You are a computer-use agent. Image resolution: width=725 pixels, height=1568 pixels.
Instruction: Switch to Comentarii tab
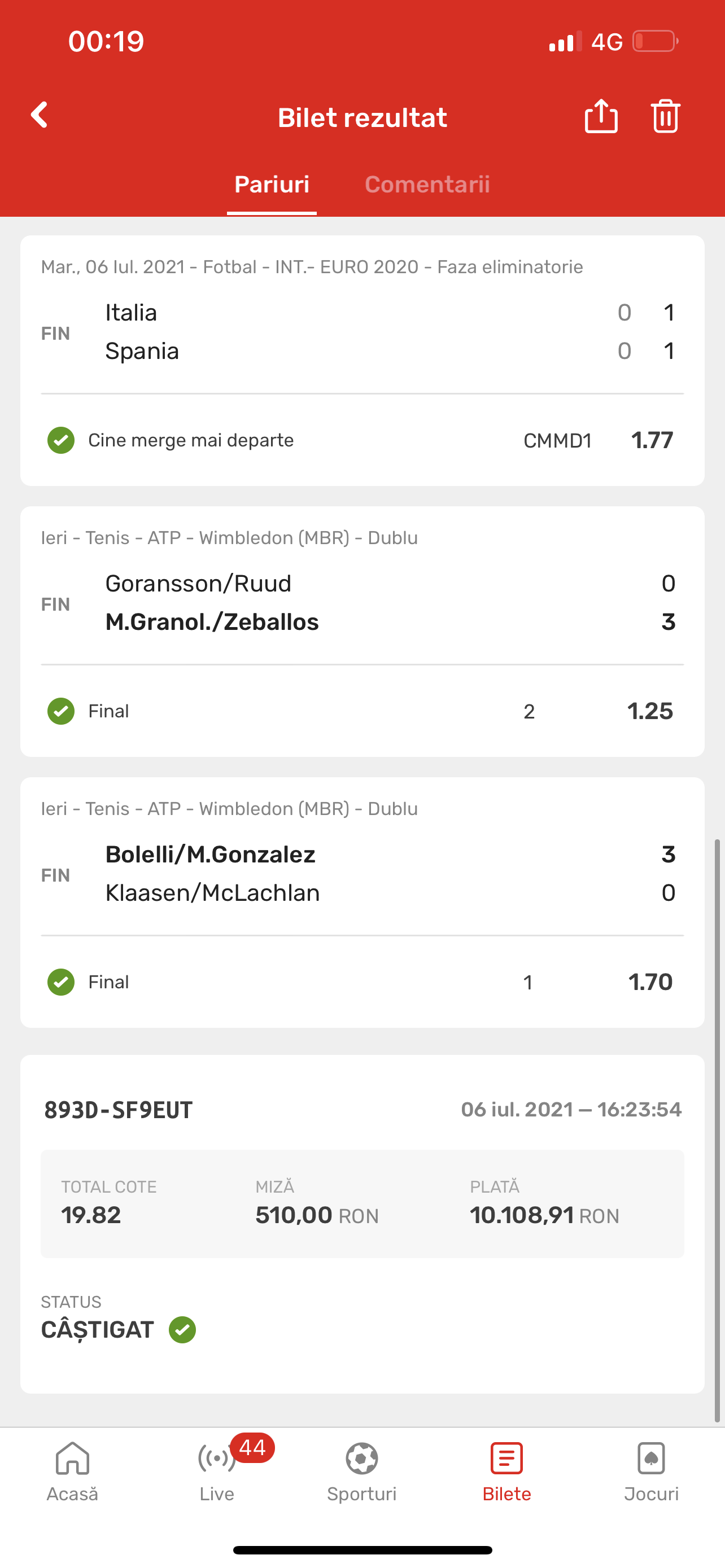(x=427, y=185)
